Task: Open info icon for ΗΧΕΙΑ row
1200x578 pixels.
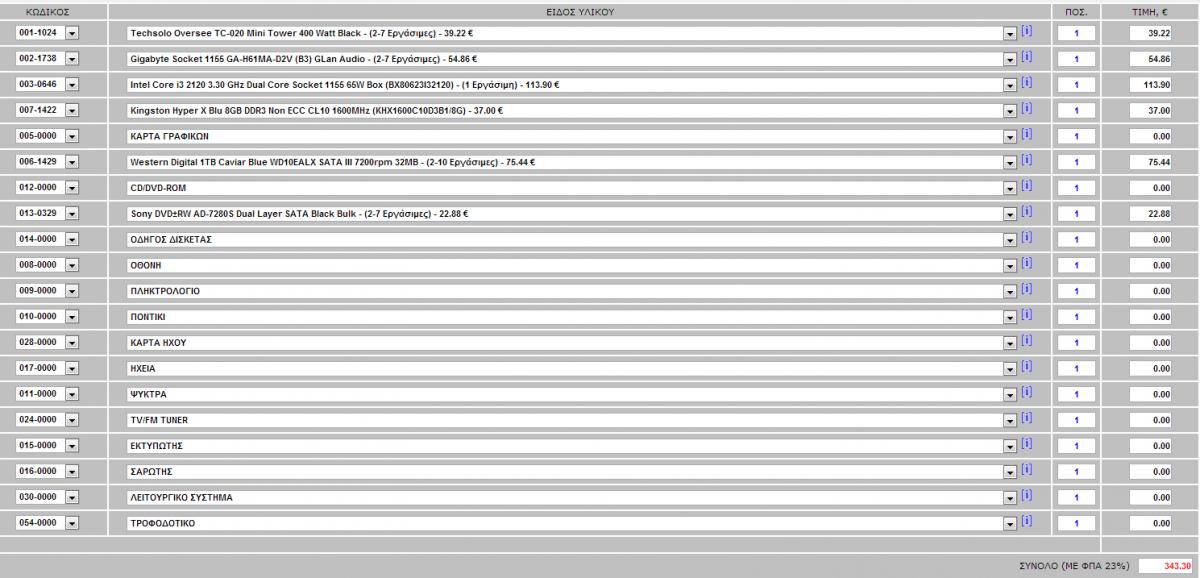Action: point(1026,366)
